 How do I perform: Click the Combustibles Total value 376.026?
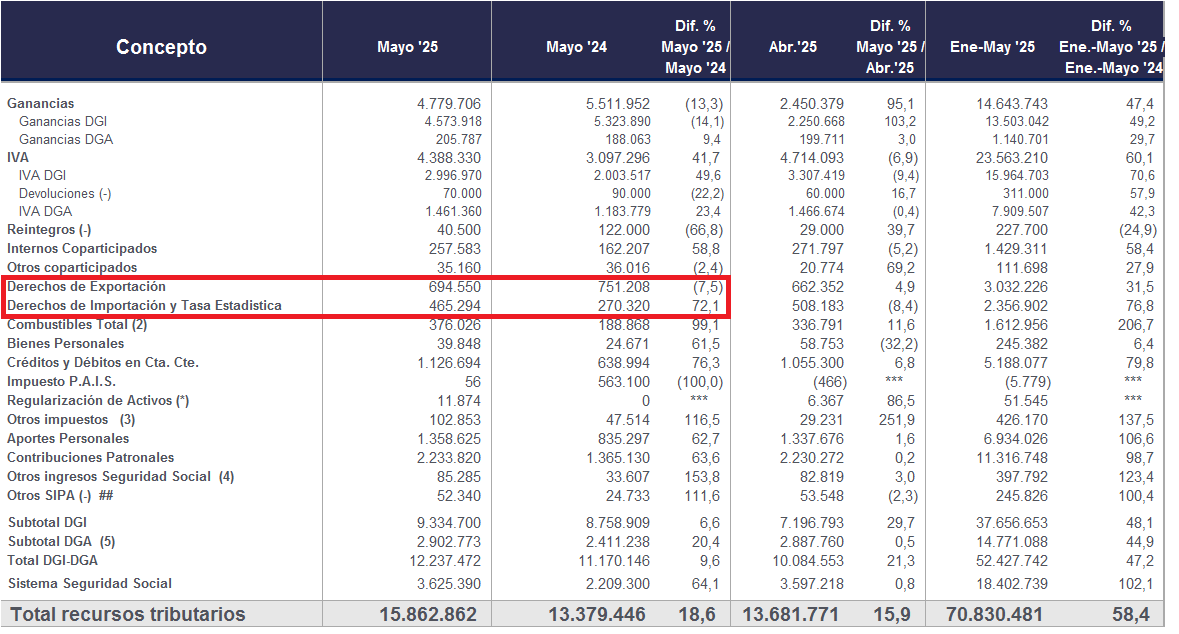tap(456, 325)
